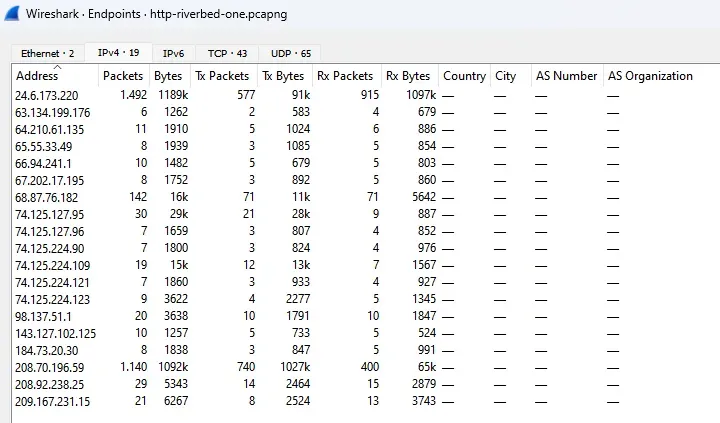This screenshot has height=423, width=720.
Task: Click Rx Packets value 915
Action: (x=370, y=95)
